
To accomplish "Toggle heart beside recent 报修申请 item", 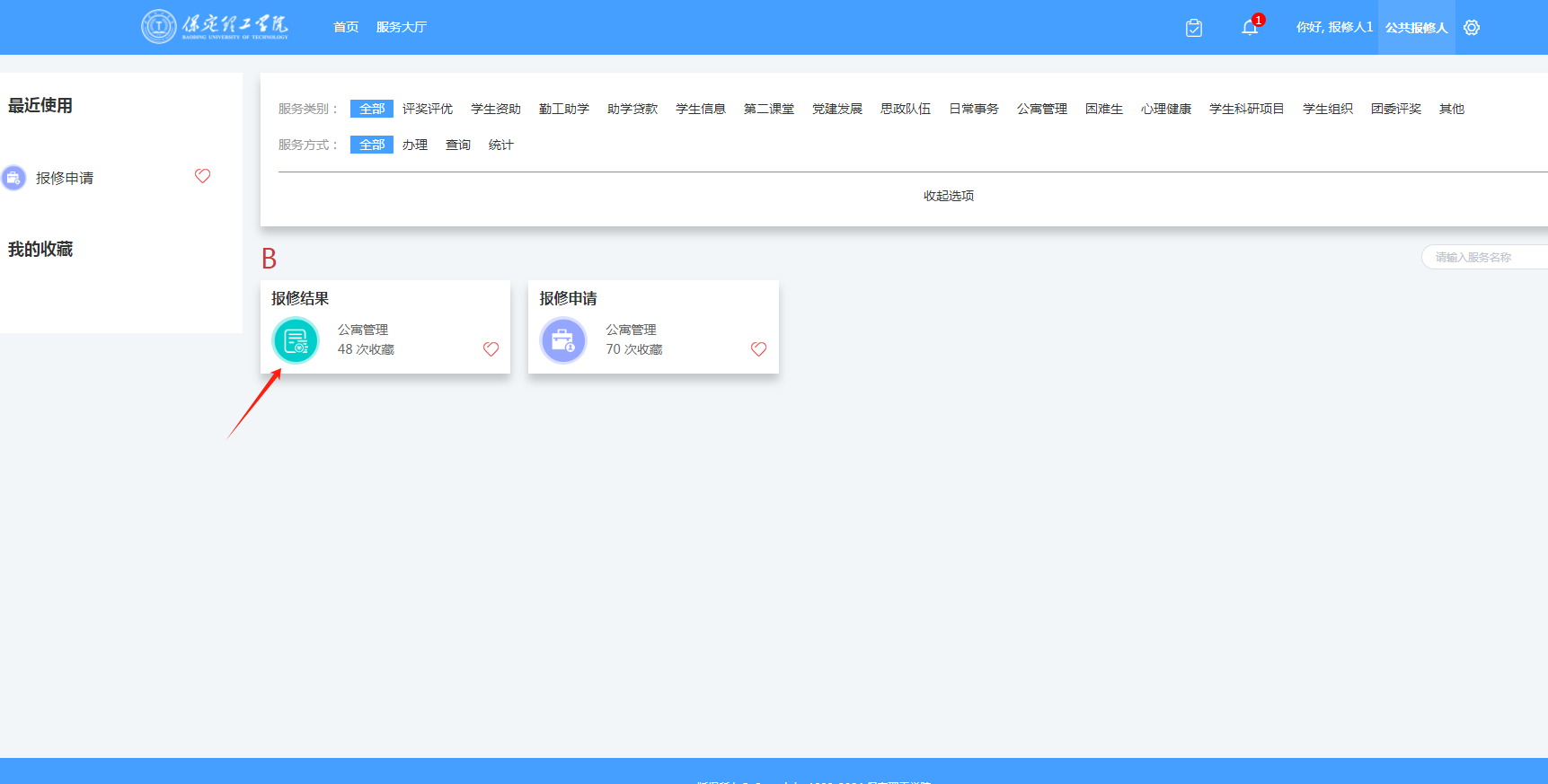I will (x=202, y=176).
